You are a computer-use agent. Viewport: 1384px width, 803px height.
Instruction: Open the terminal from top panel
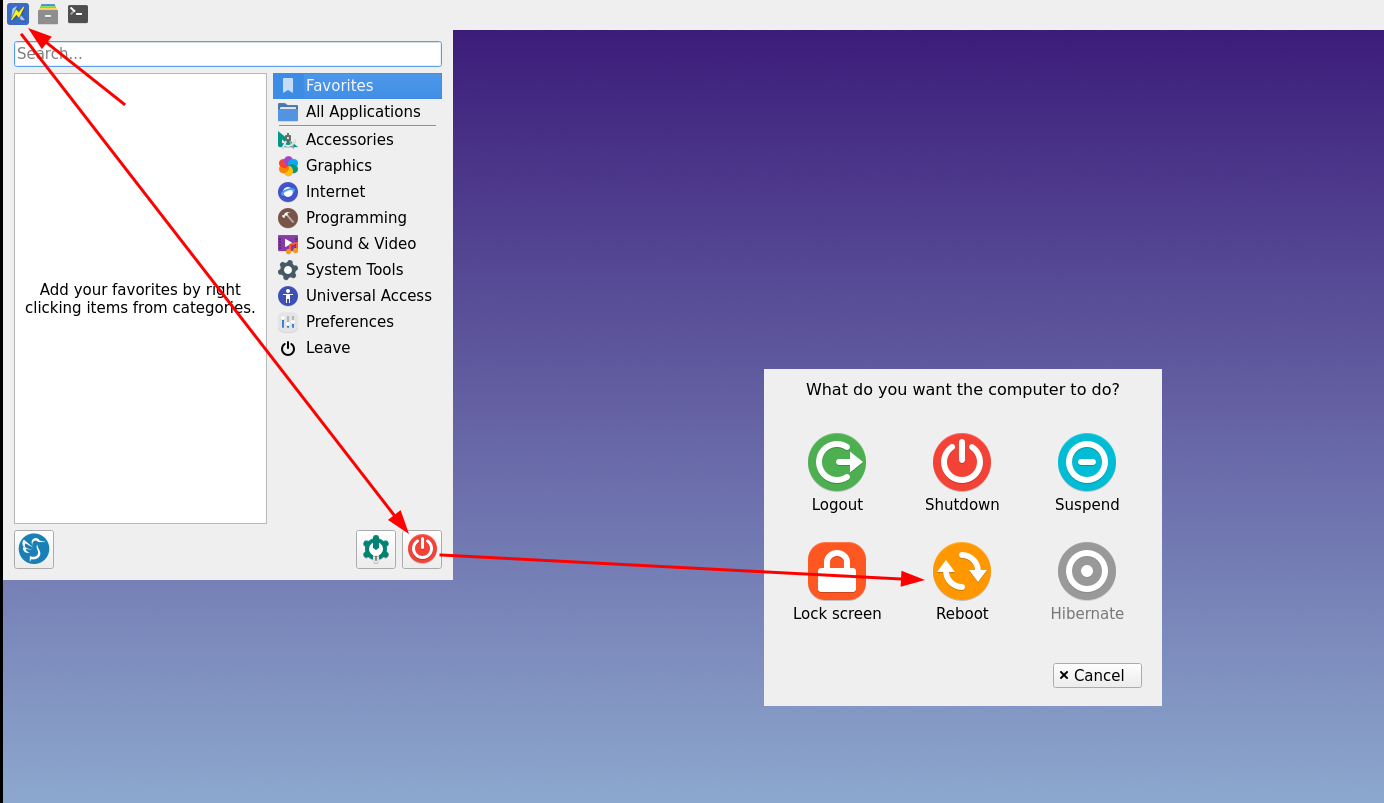click(78, 14)
